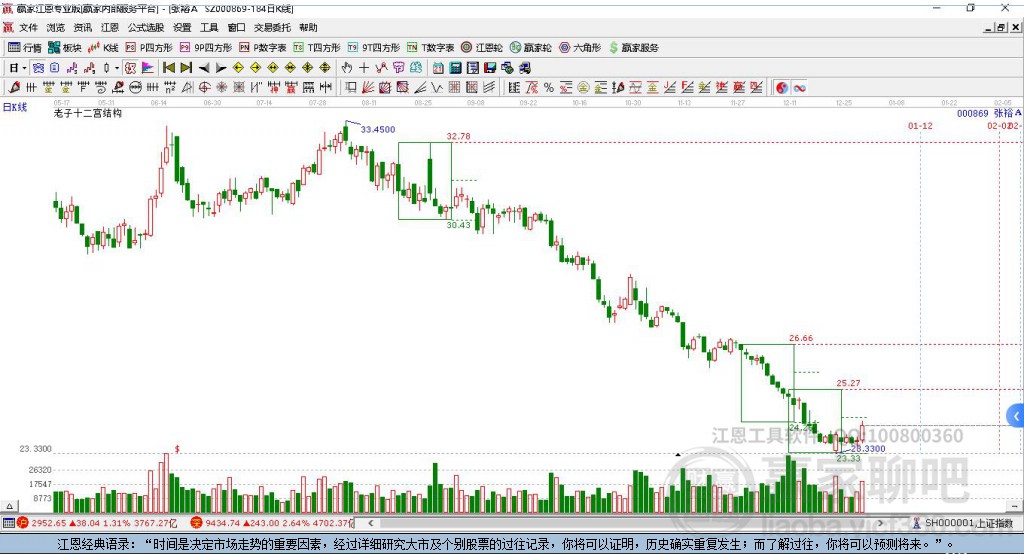The image size is (1024, 554).
Task: Open the 交易委托 menu
Action: [272, 27]
